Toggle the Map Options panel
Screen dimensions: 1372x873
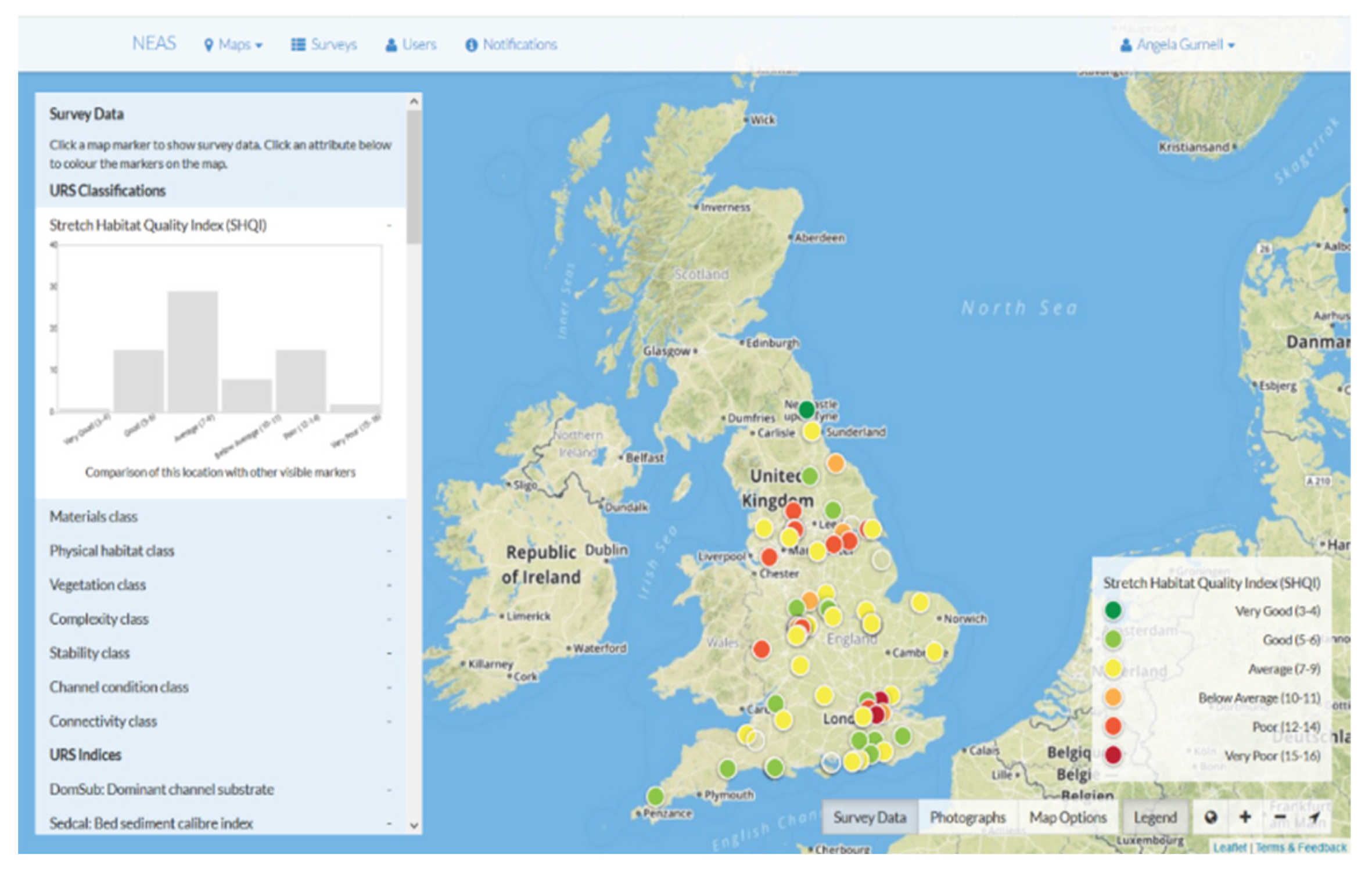point(1068,817)
